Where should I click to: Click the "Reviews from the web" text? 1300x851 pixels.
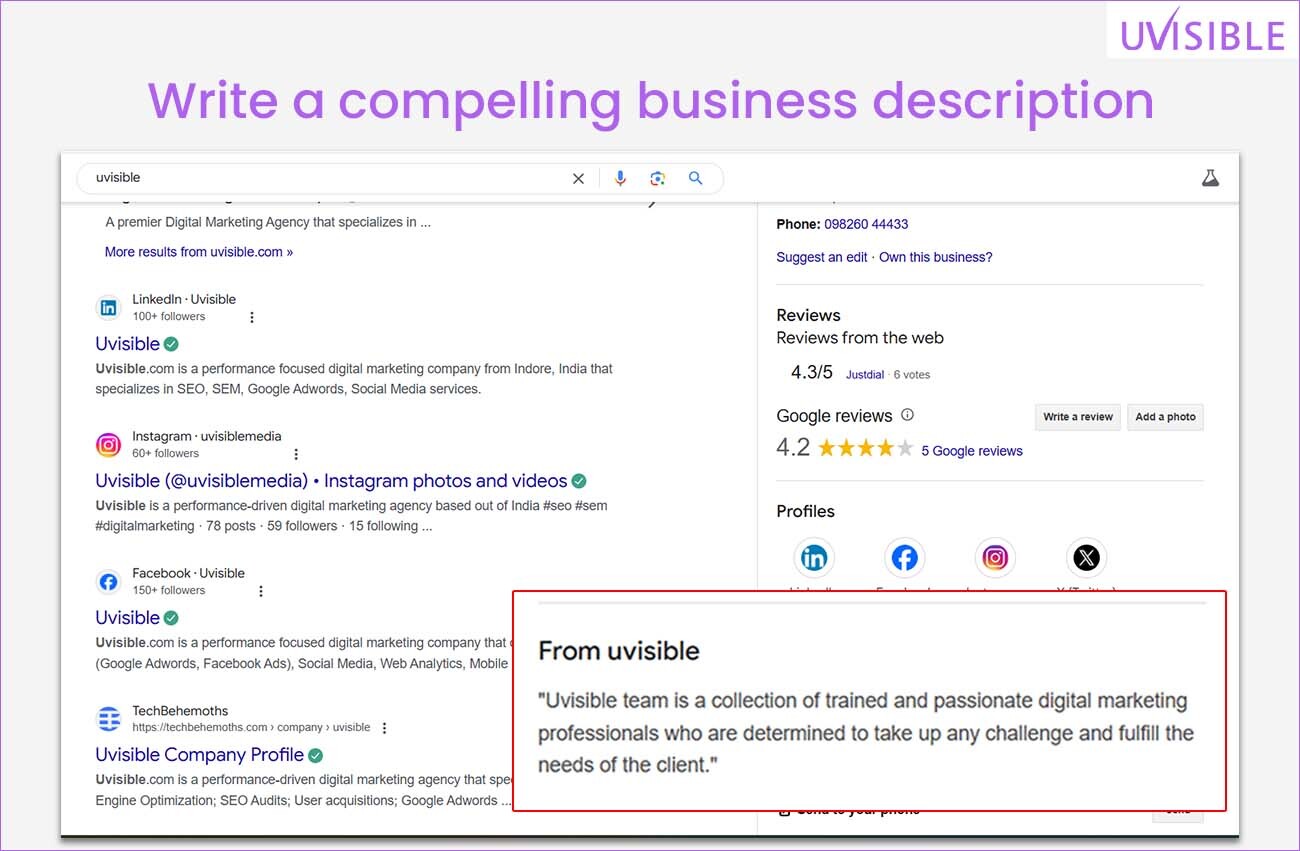tap(860, 338)
